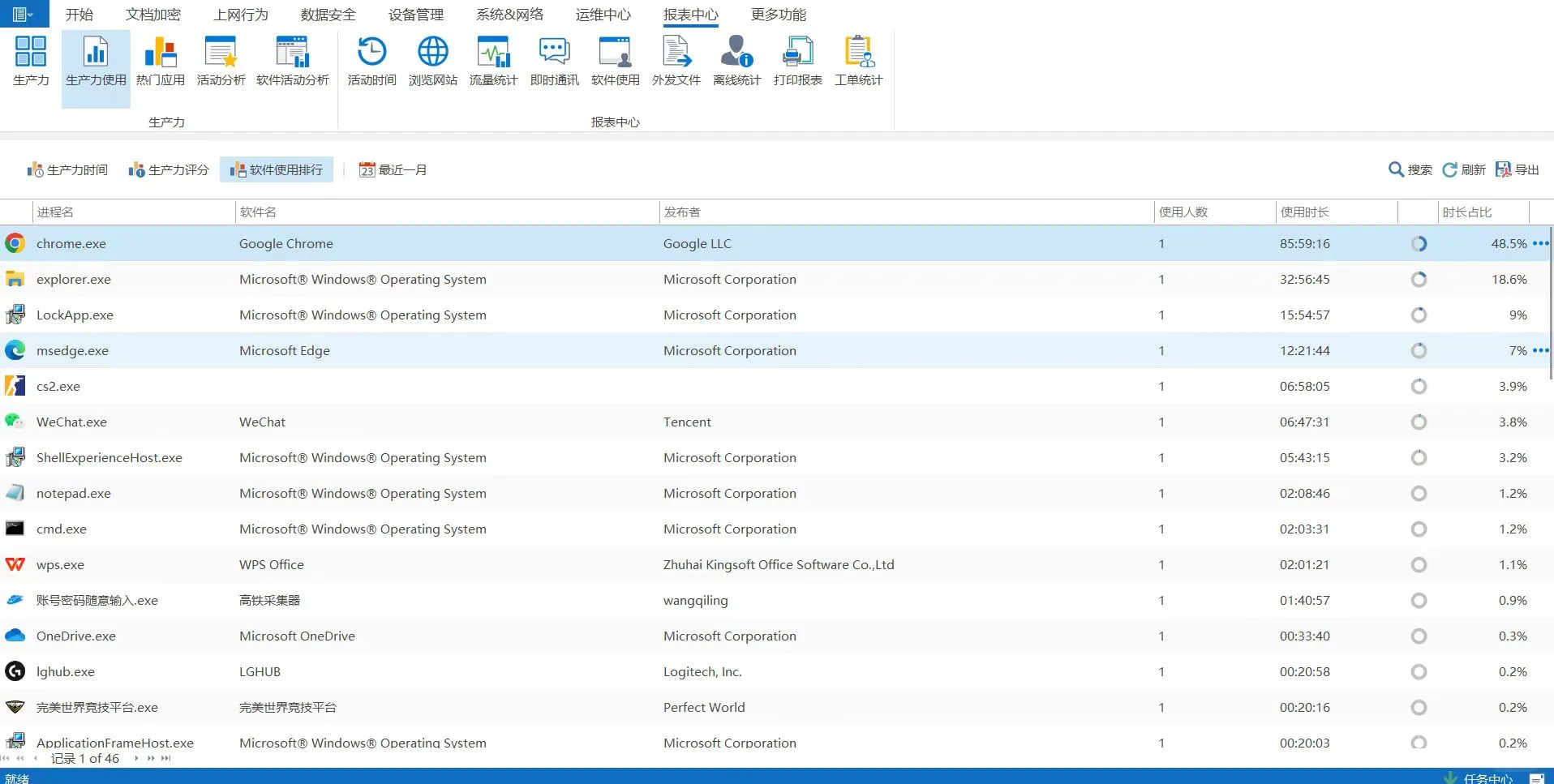This screenshot has height=784, width=1554.
Task: Click the 刷新 refresh button
Action: click(1464, 169)
